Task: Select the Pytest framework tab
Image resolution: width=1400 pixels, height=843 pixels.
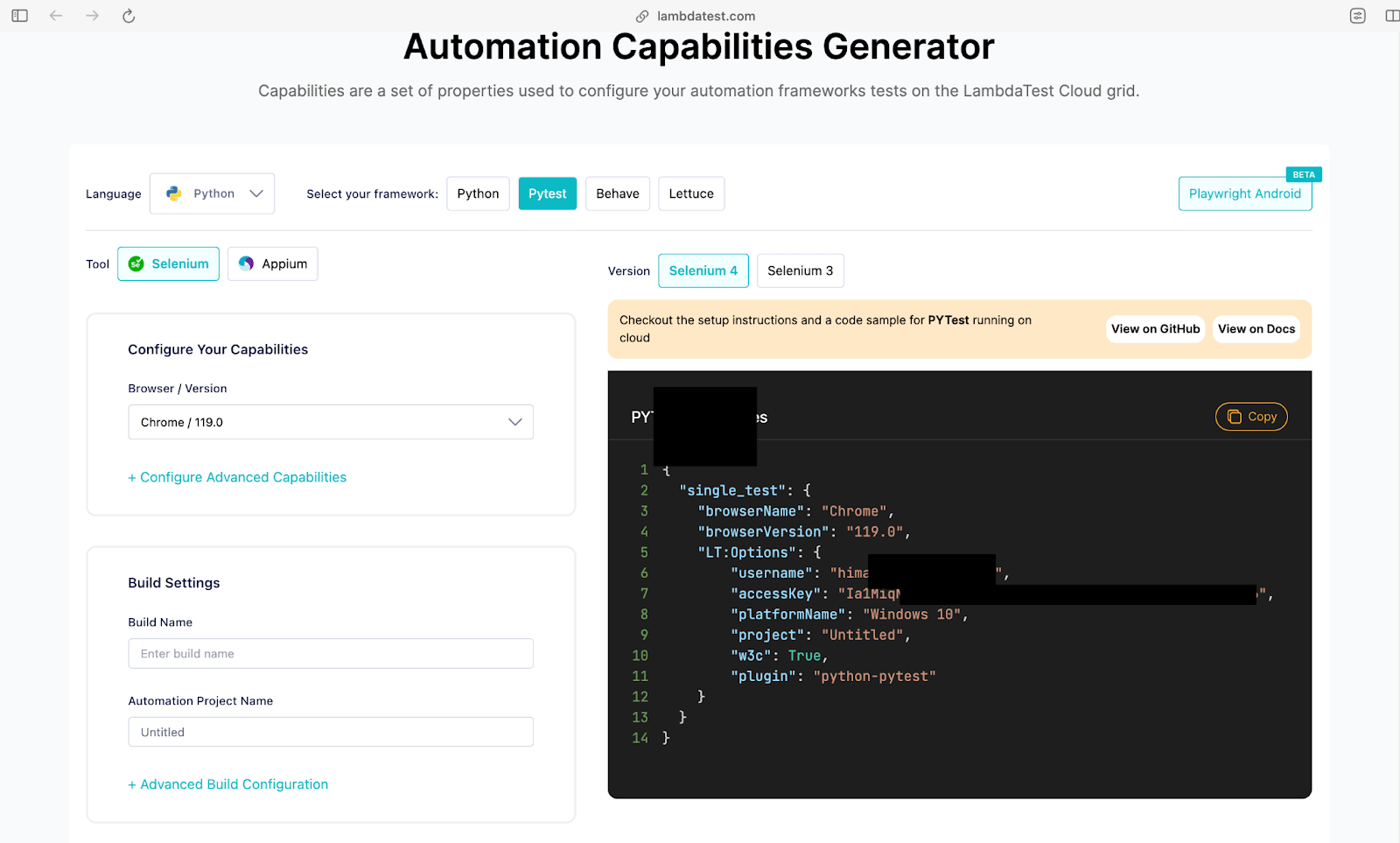Action: pos(547,193)
